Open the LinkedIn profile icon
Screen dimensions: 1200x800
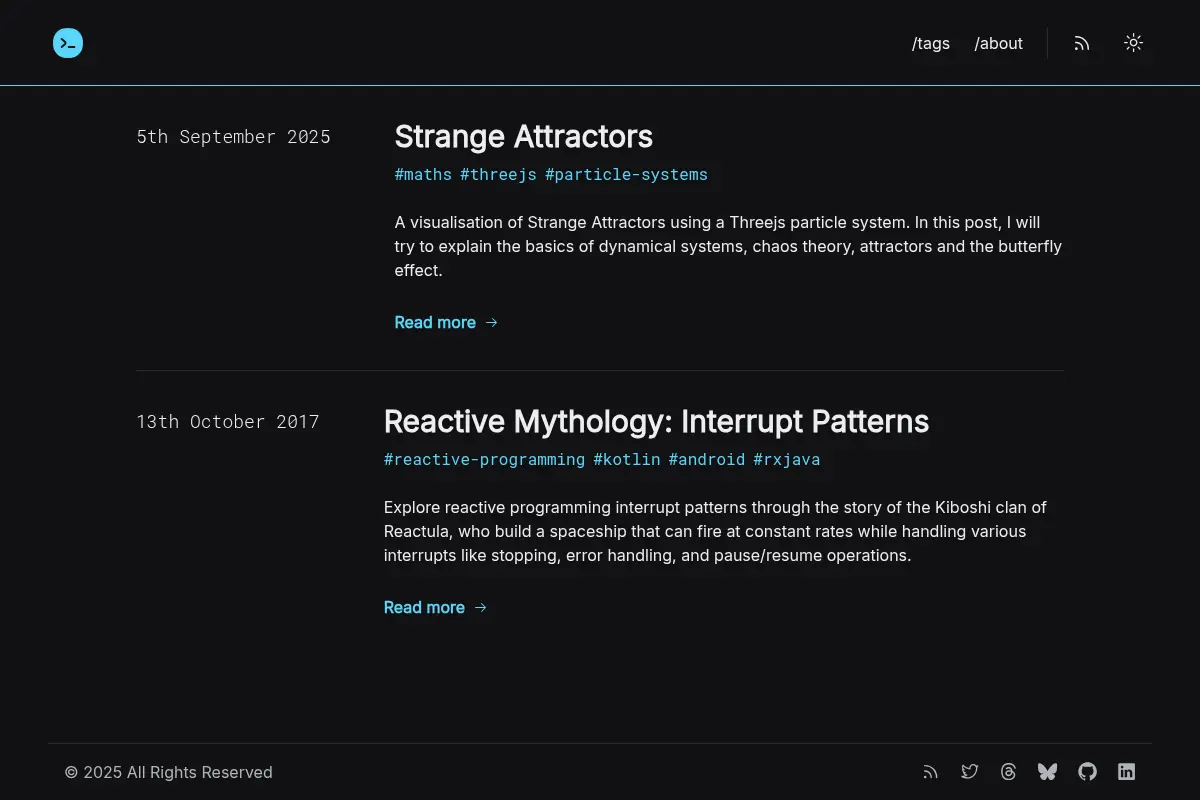pos(1126,772)
